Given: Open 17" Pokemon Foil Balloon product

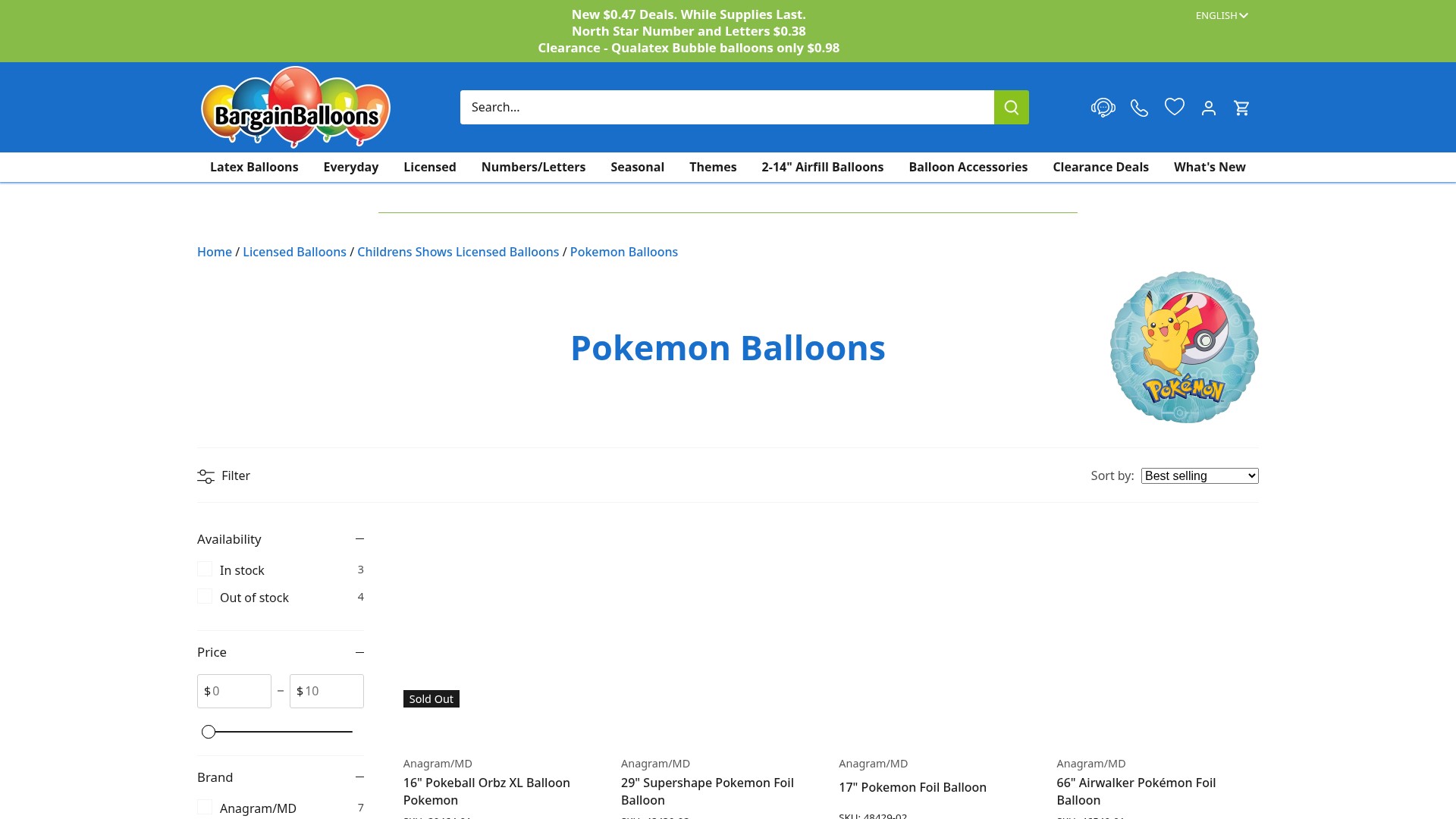Looking at the screenshot, I should tap(912, 787).
